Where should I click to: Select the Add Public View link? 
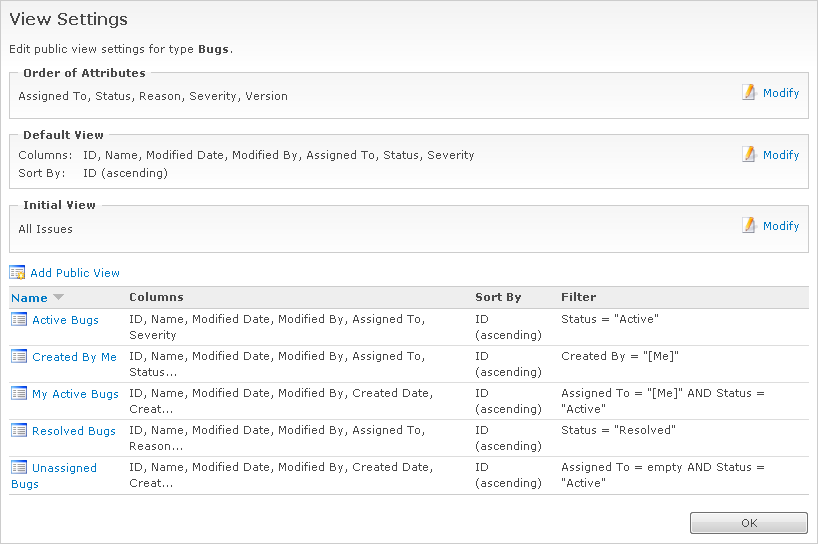tap(75, 273)
